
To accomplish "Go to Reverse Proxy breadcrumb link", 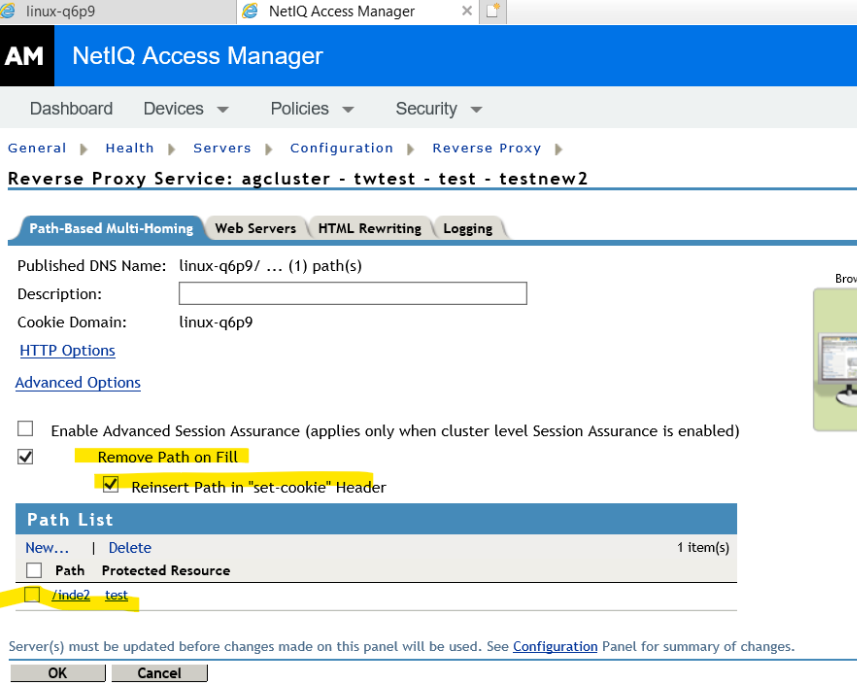I will click(x=486, y=148).
